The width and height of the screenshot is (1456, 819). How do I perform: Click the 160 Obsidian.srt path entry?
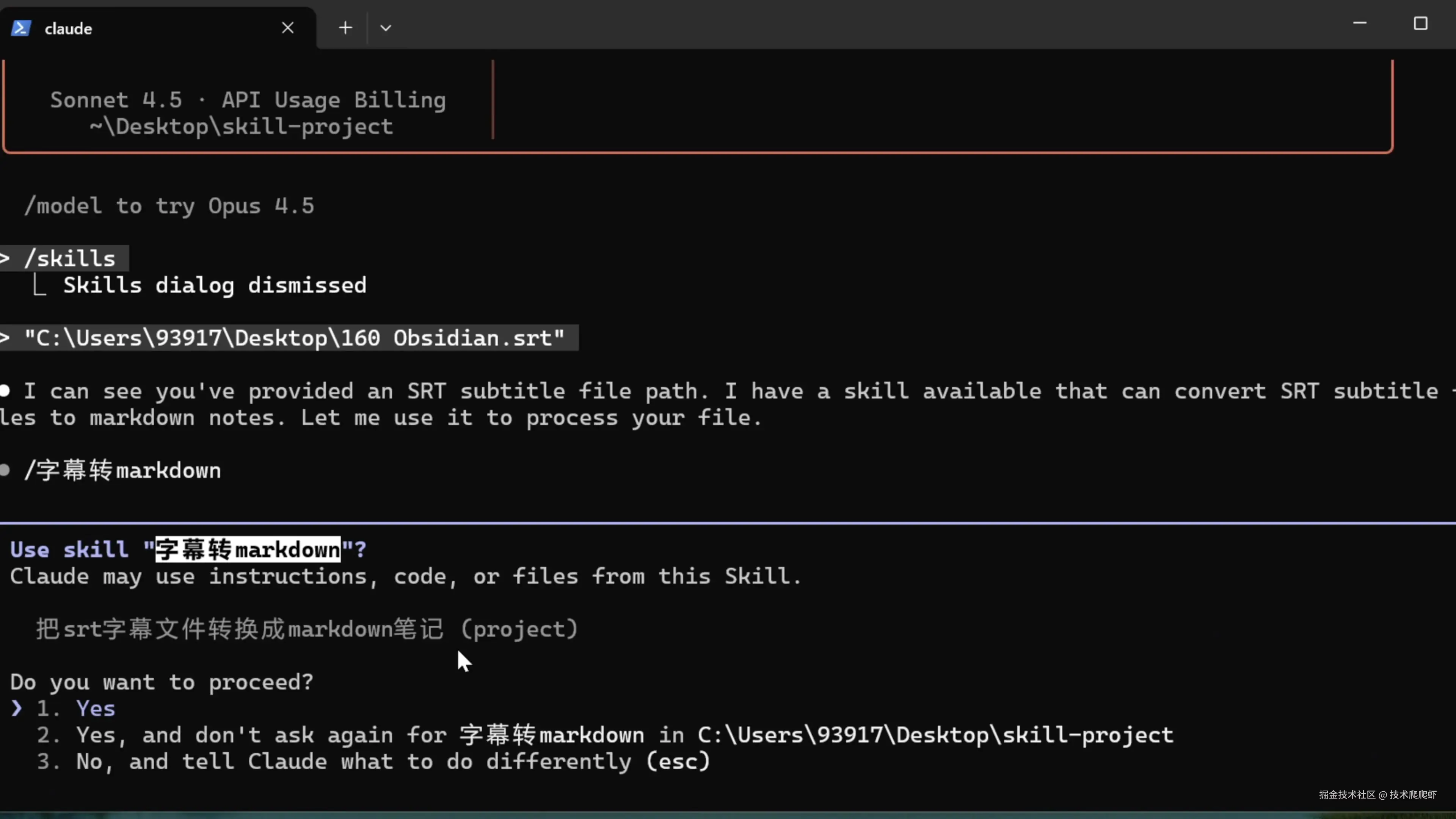pos(294,338)
